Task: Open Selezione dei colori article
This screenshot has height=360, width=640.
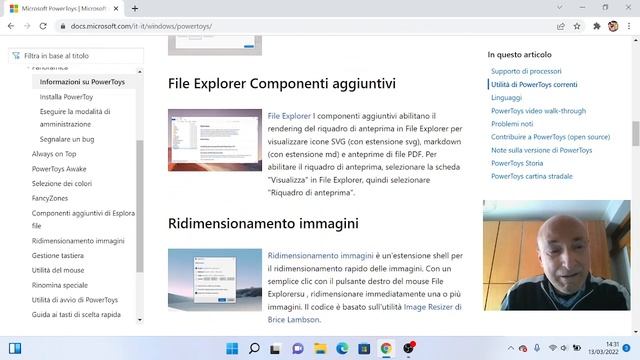Action: pyautogui.click(x=62, y=183)
